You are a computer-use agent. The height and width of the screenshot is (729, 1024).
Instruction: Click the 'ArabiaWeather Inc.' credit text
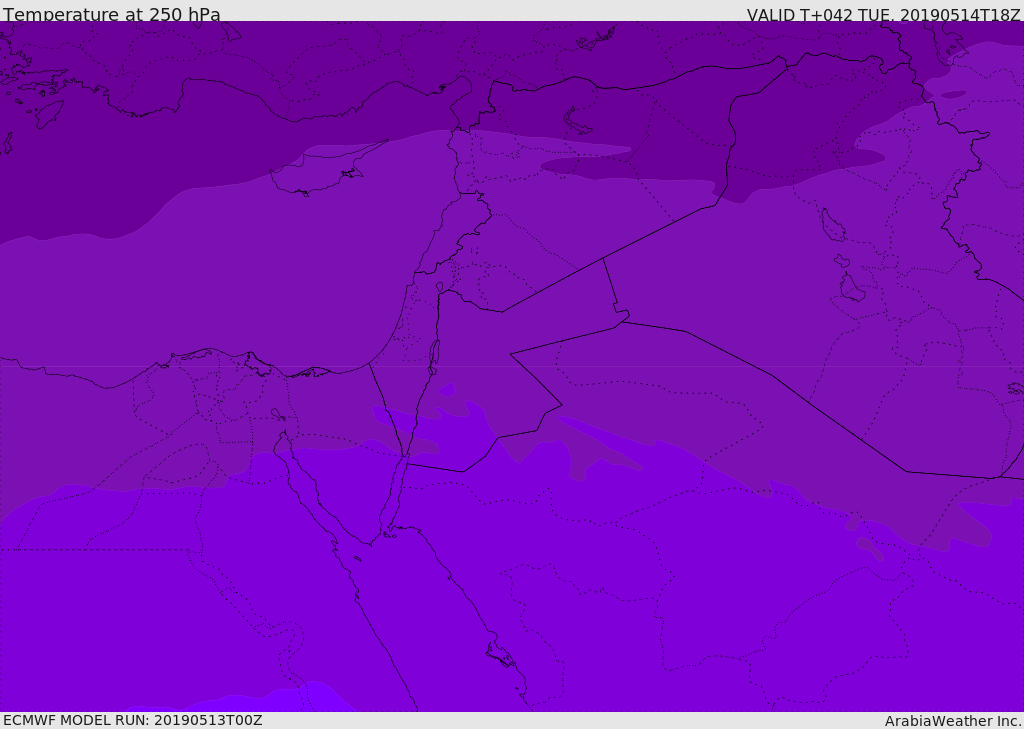pyautogui.click(x=953, y=721)
